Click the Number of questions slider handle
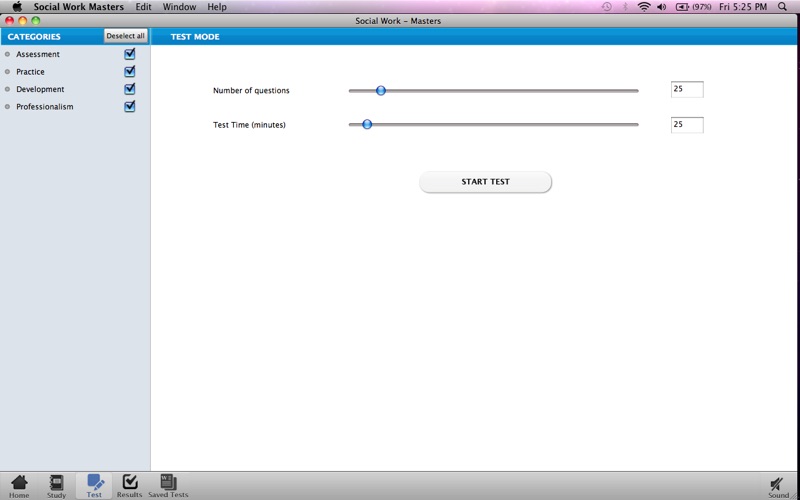 coord(381,90)
